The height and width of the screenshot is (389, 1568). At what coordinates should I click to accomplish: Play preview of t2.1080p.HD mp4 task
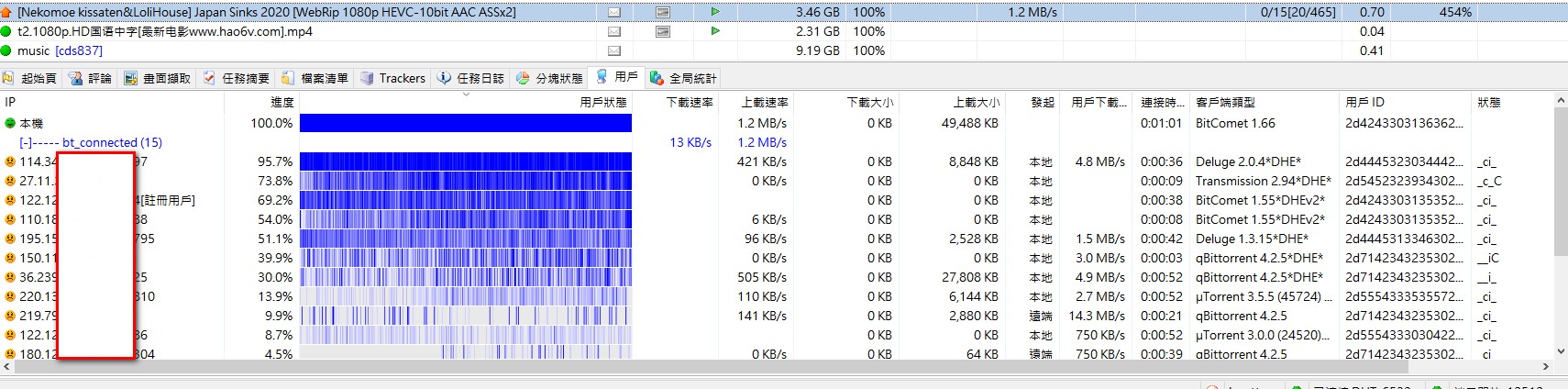pyautogui.click(x=715, y=31)
